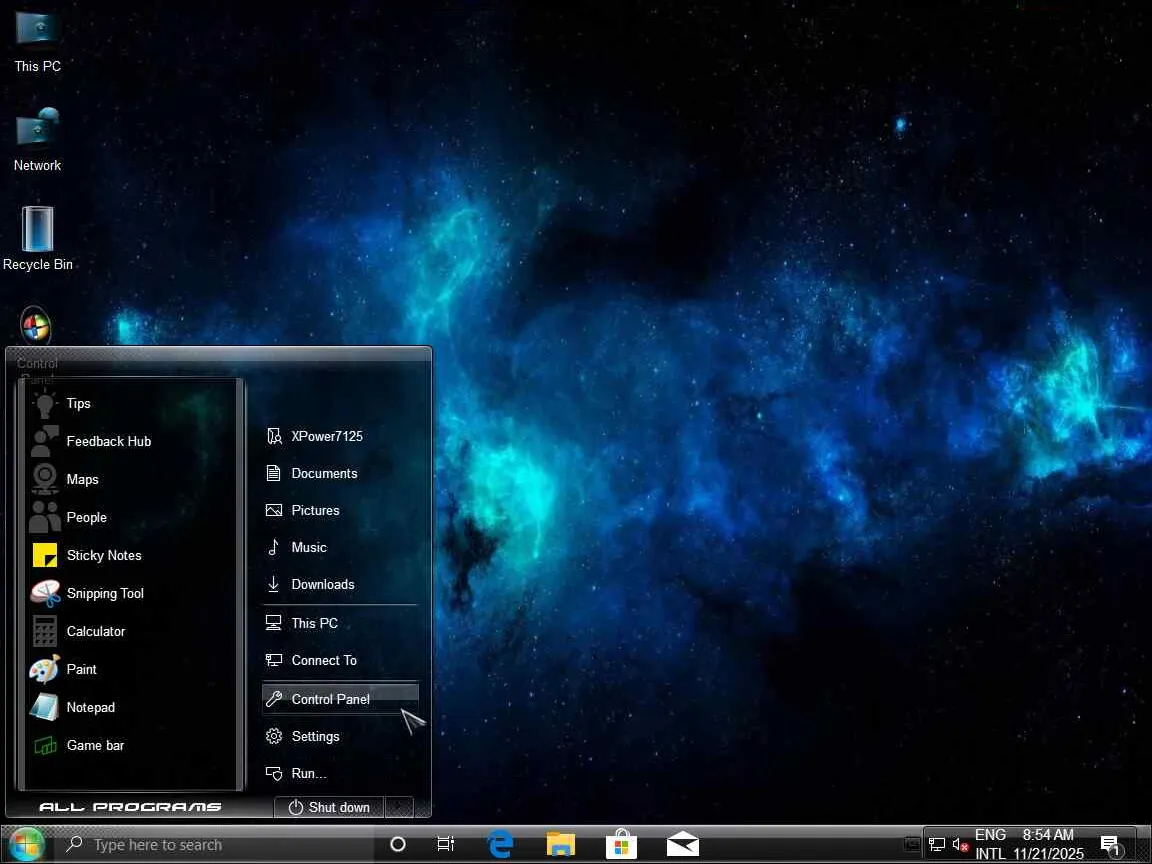Click the Start orb button
Viewport: 1152px width, 864px height.
coord(24,844)
